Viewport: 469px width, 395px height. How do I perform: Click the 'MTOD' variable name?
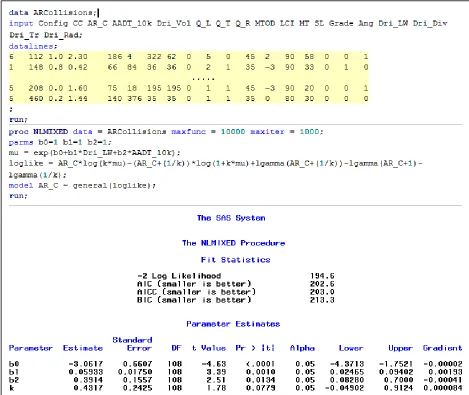(x=265, y=23)
